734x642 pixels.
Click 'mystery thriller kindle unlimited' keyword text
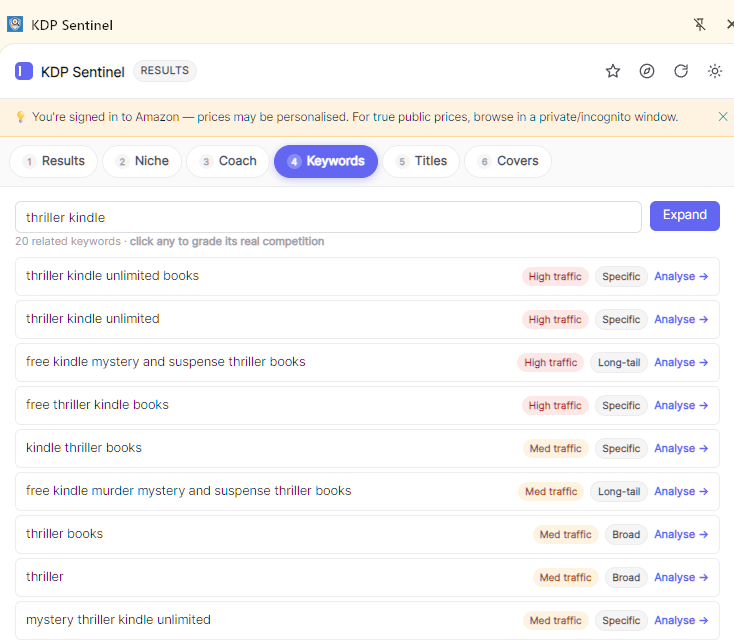[118, 620]
